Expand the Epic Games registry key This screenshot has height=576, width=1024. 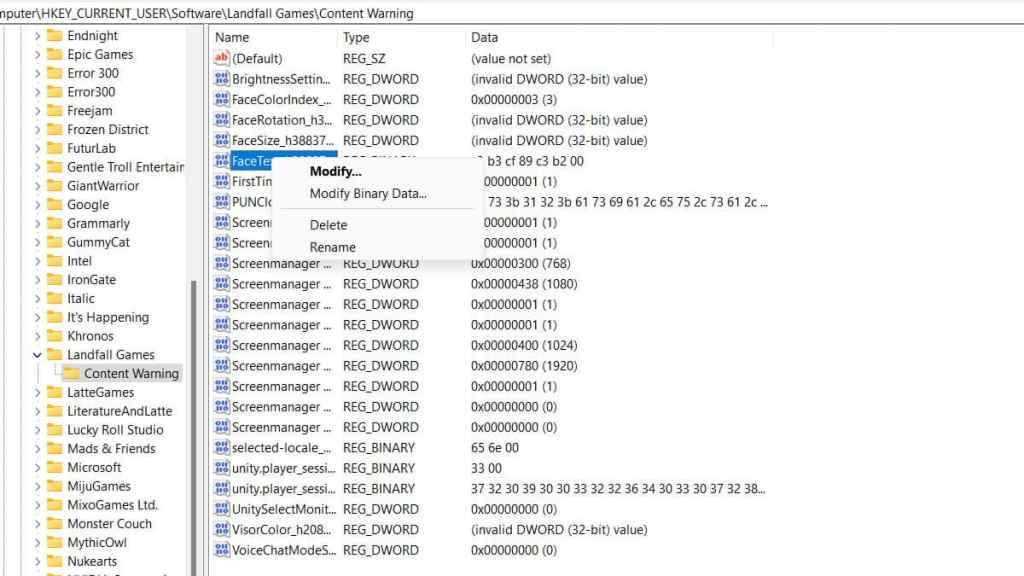(38, 55)
